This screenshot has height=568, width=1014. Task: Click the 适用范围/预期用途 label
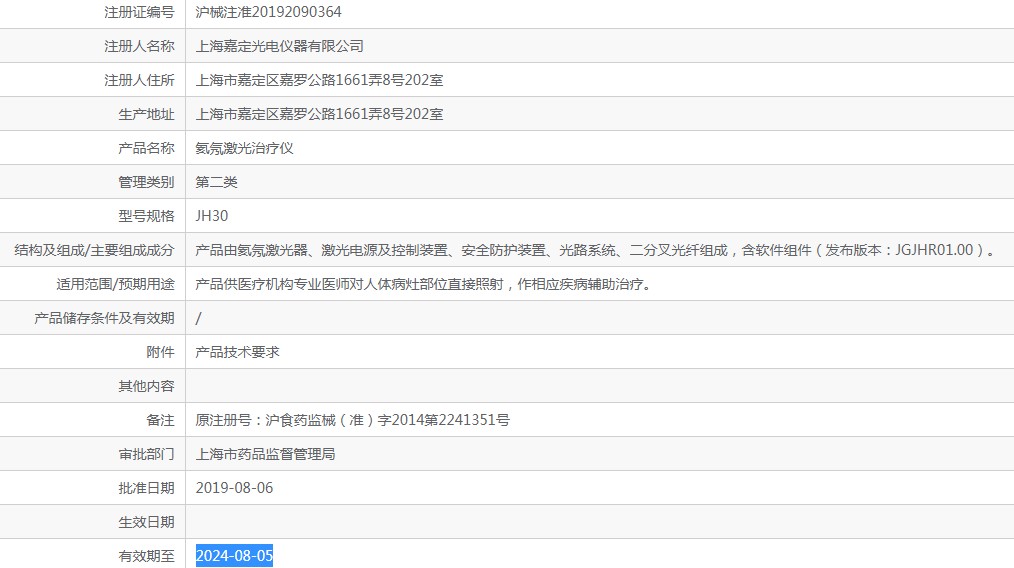pyautogui.click(x=115, y=284)
